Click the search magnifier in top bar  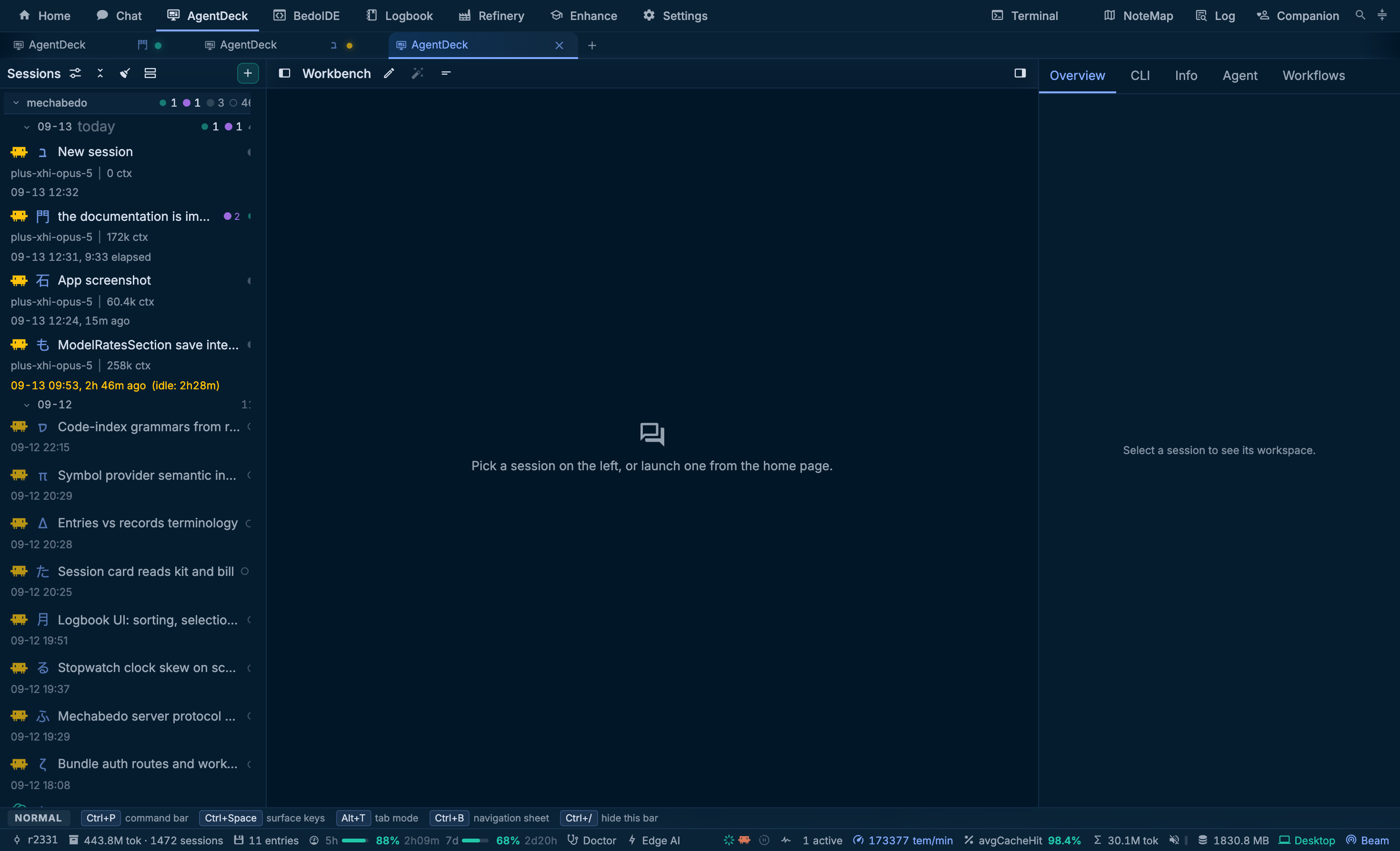point(1360,15)
